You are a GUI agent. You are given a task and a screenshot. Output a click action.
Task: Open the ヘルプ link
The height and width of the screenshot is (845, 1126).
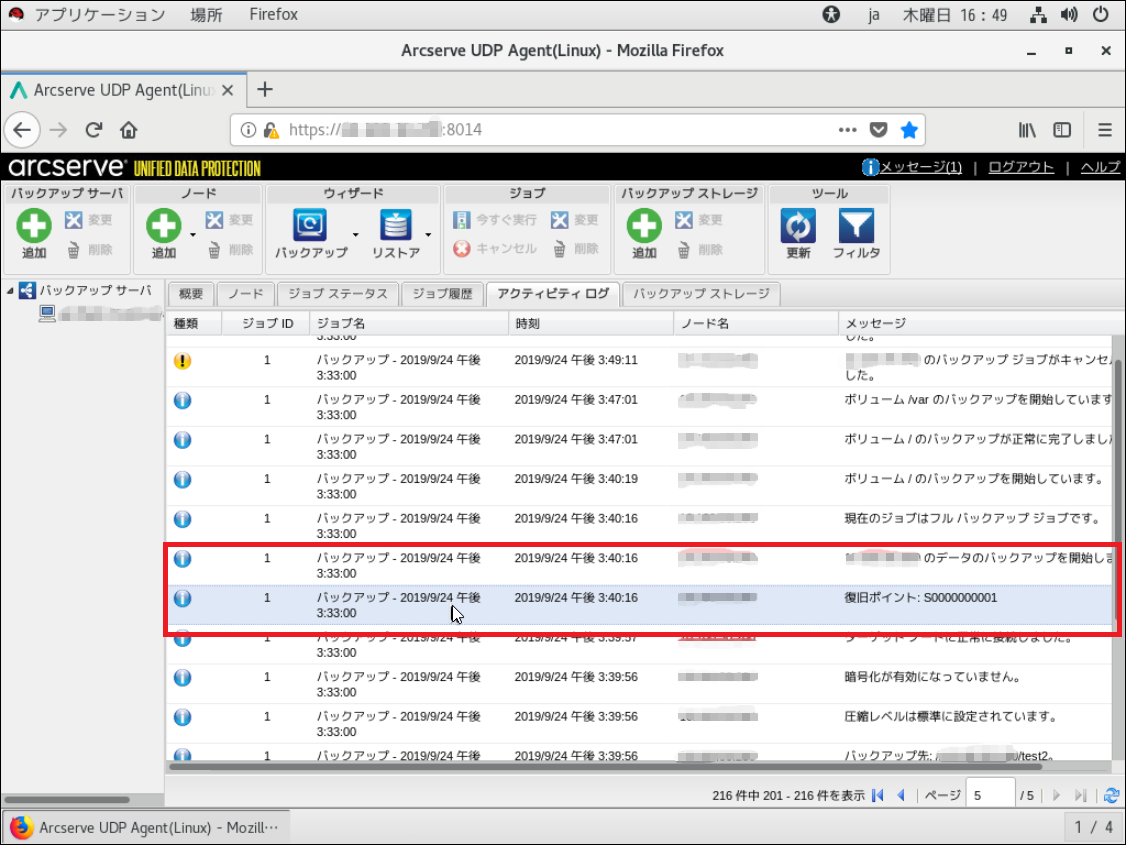pyautogui.click(x=1100, y=167)
